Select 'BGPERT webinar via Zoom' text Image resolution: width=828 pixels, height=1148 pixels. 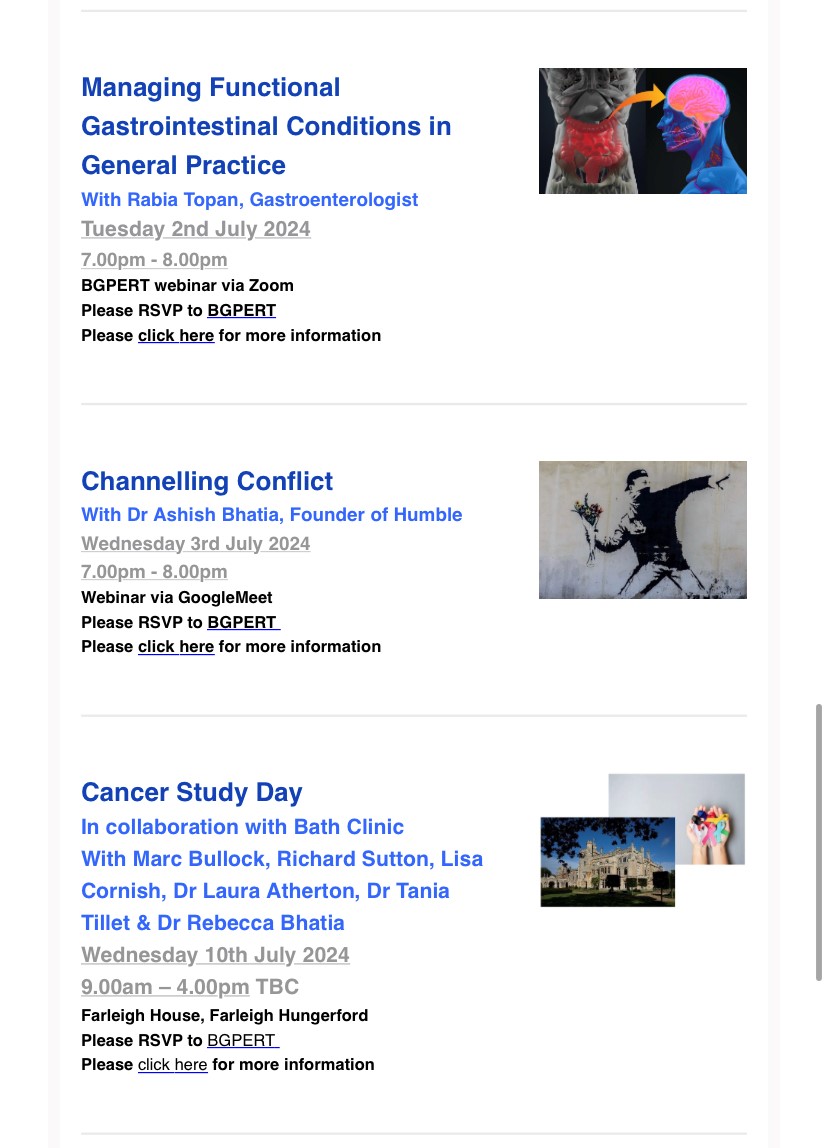pyautogui.click(x=187, y=286)
